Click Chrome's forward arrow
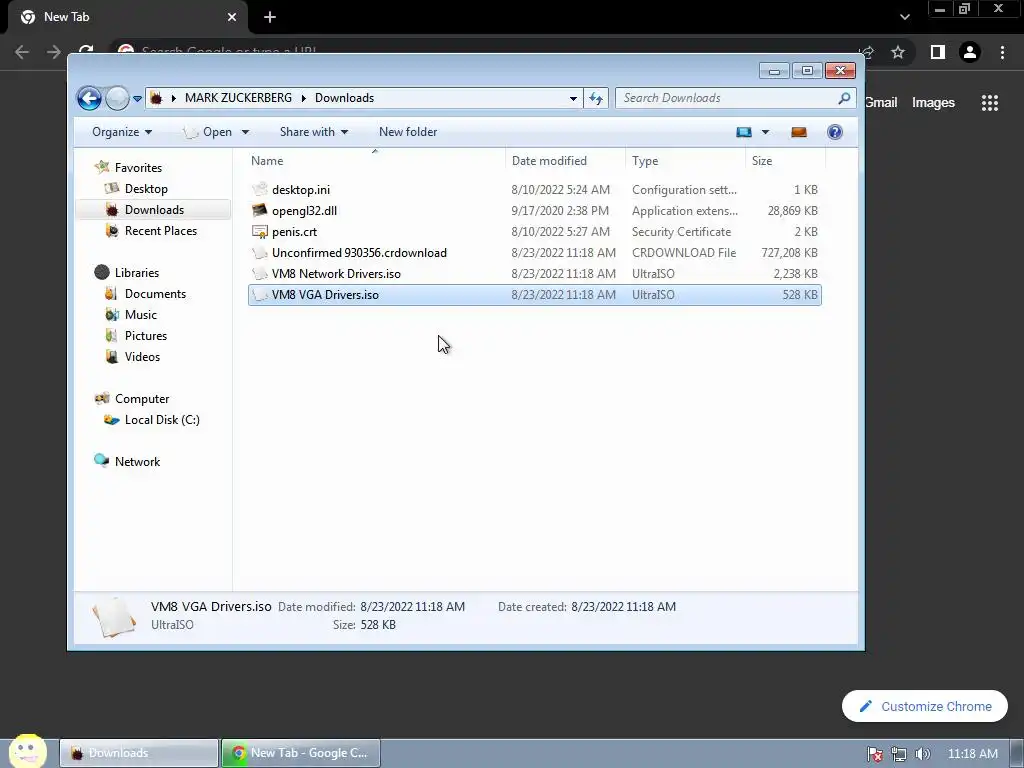Viewport: 1024px width, 768px height. tap(54, 52)
